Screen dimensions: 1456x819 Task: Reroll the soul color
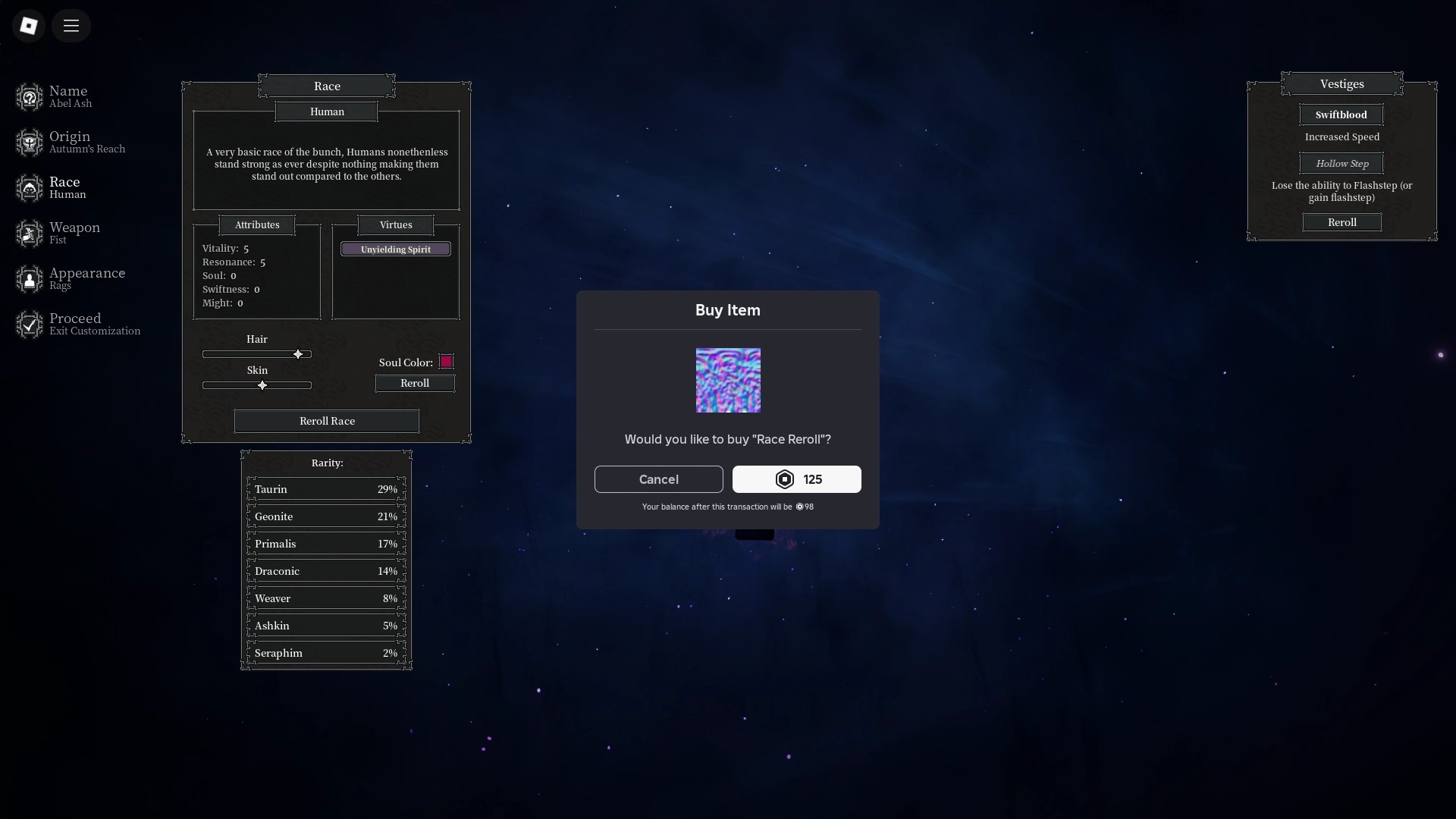tap(415, 384)
